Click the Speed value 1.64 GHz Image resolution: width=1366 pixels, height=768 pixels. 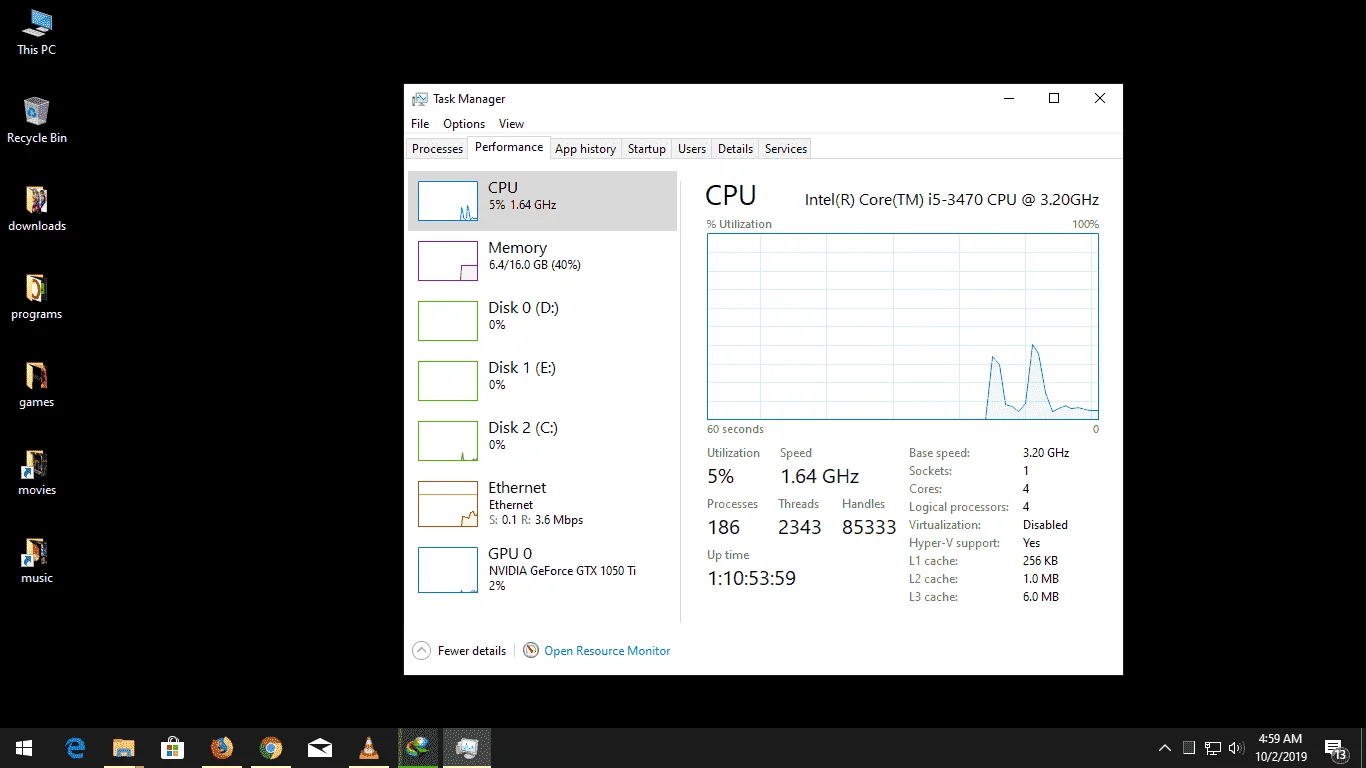point(820,476)
